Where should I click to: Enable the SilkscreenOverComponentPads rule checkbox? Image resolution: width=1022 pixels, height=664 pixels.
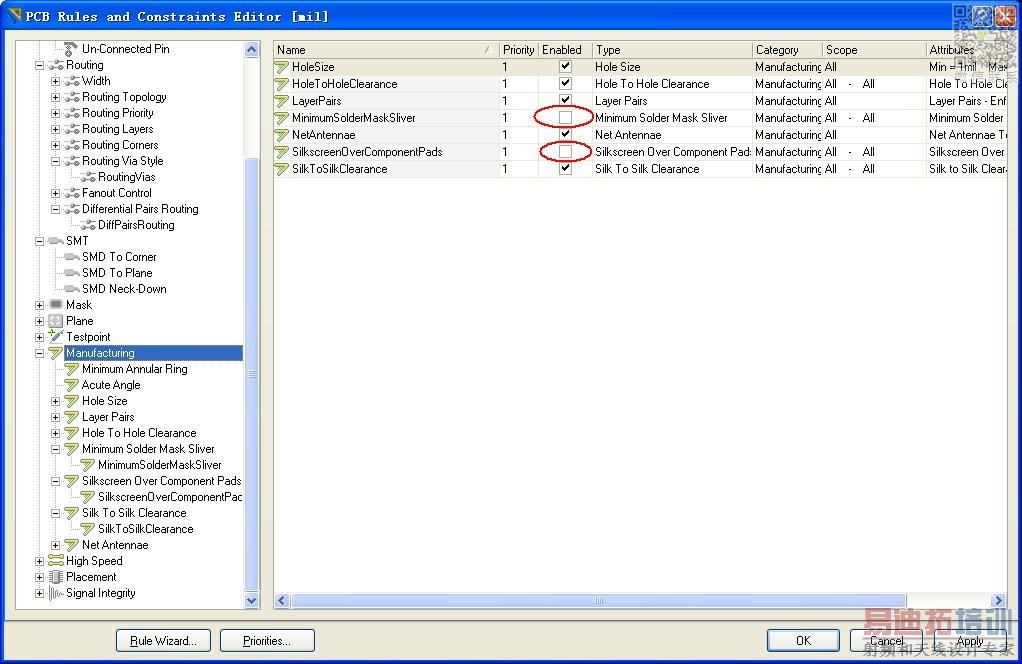pos(565,151)
